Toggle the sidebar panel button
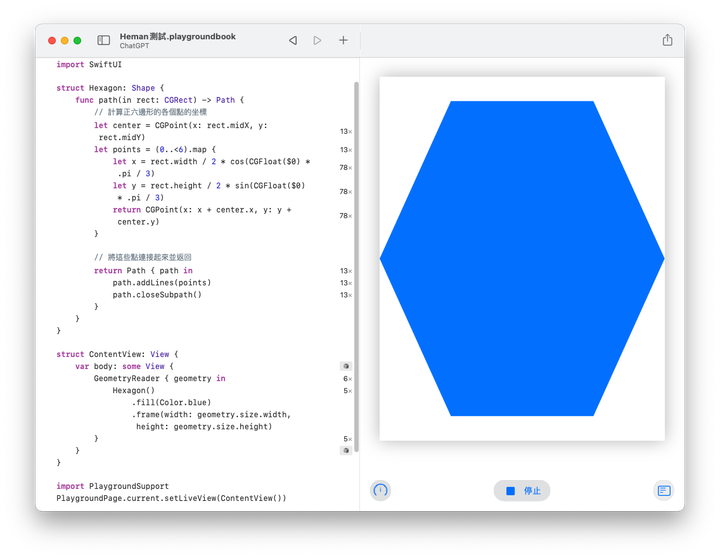720x558 pixels. click(103, 40)
